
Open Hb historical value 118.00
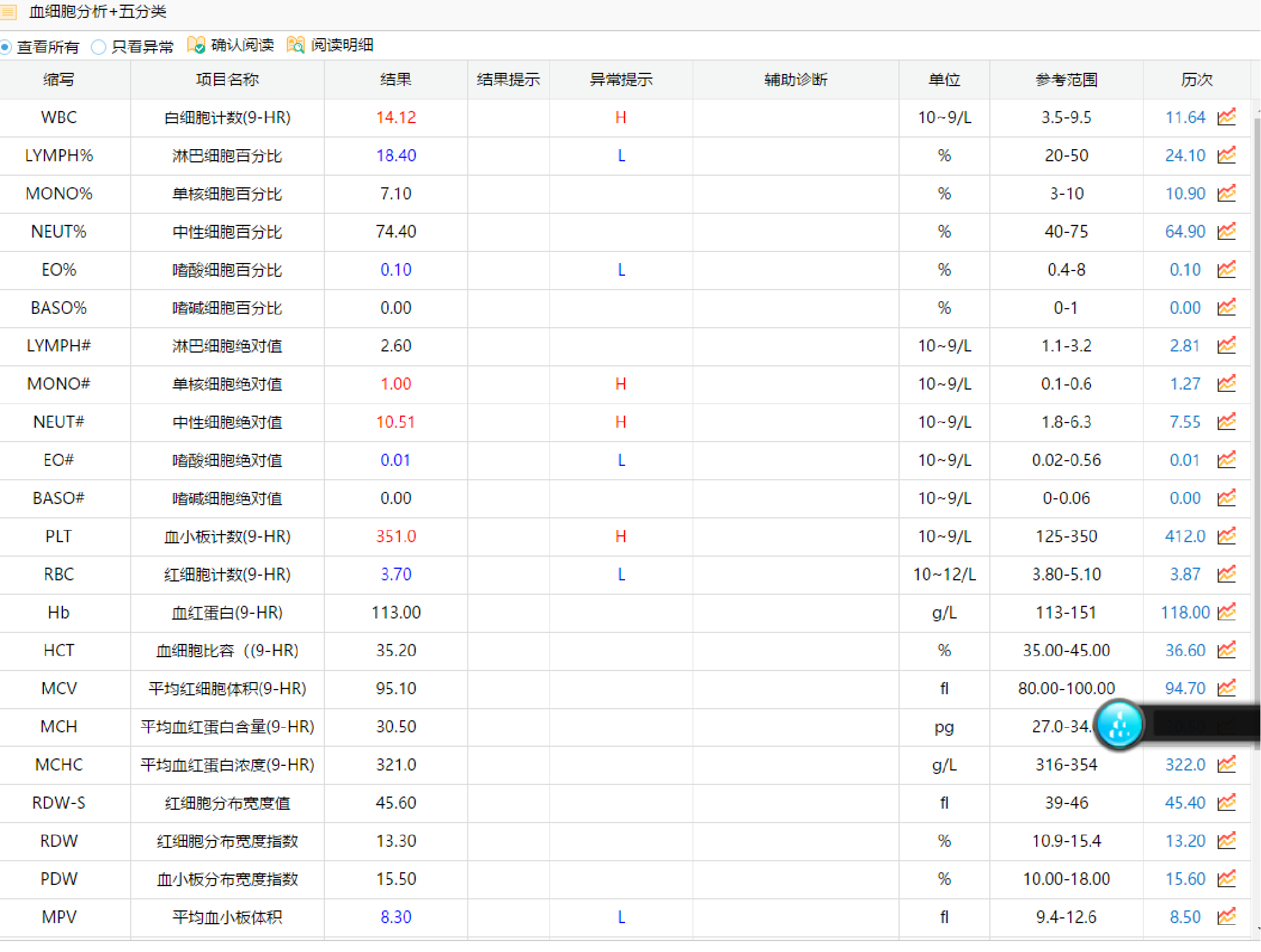(1181, 613)
